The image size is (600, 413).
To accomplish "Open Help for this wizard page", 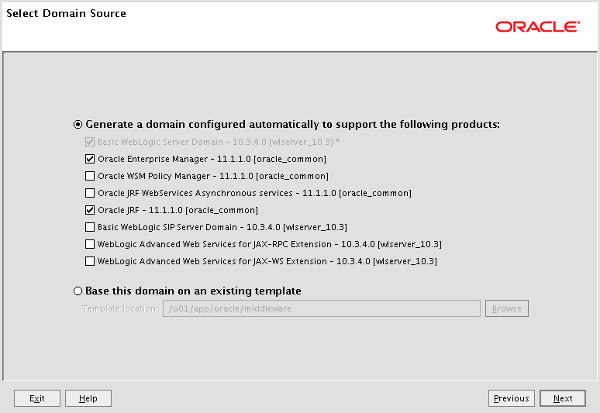I will [x=88, y=398].
